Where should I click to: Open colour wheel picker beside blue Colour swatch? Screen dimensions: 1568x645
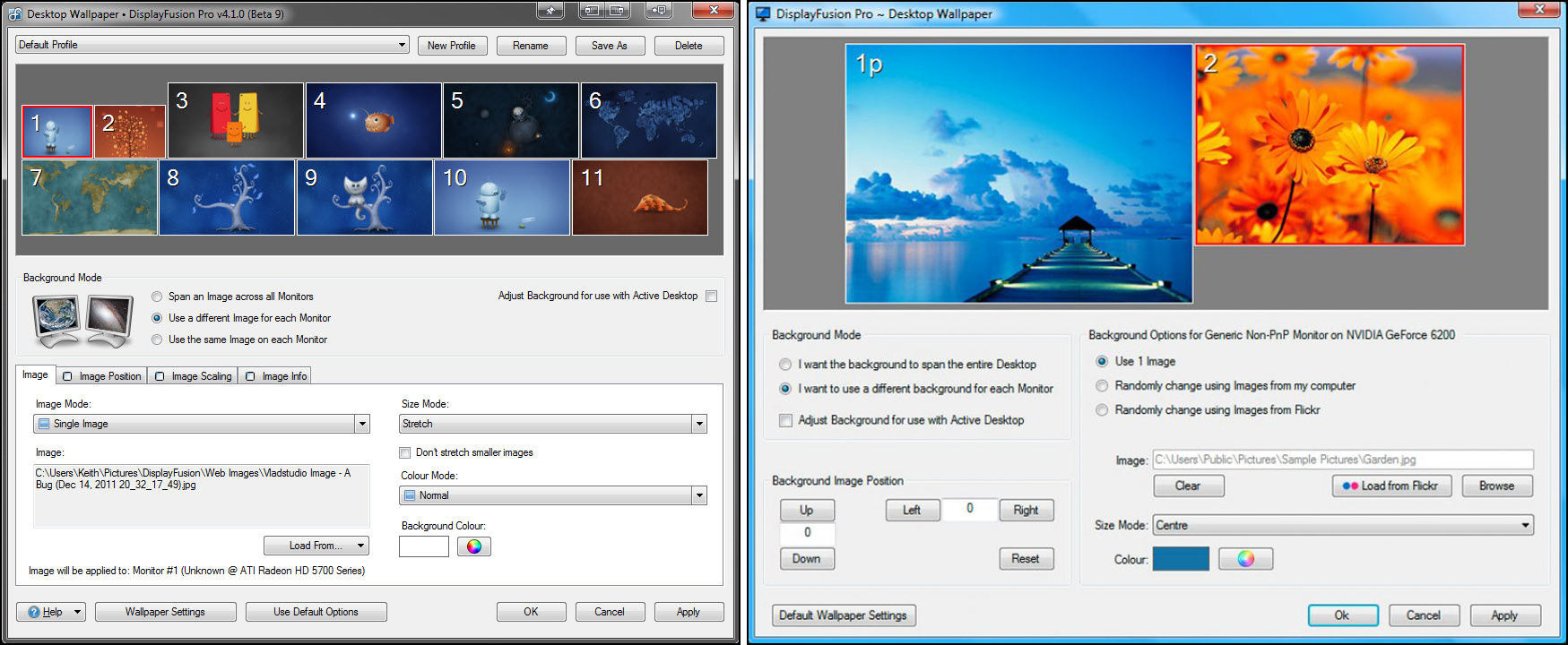coord(1245,559)
